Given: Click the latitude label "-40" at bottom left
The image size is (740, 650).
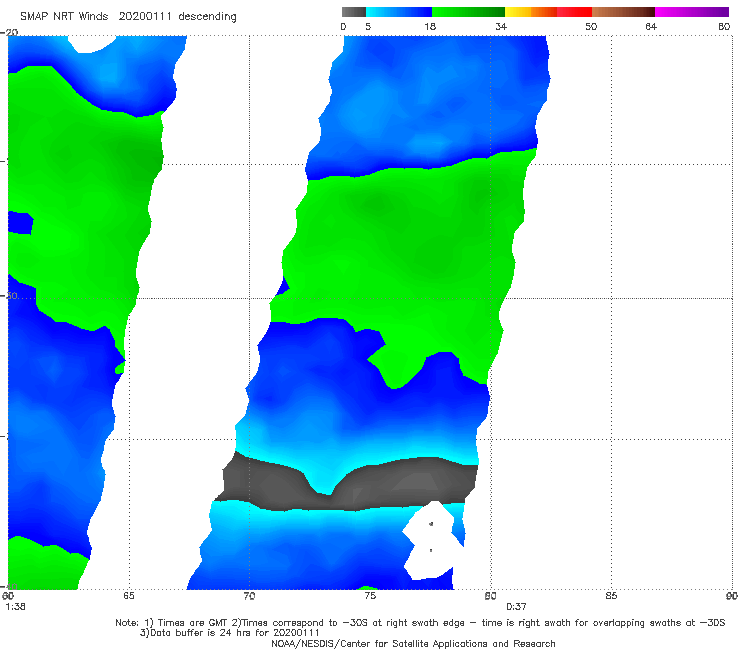Looking at the screenshot, I should coord(9,586).
